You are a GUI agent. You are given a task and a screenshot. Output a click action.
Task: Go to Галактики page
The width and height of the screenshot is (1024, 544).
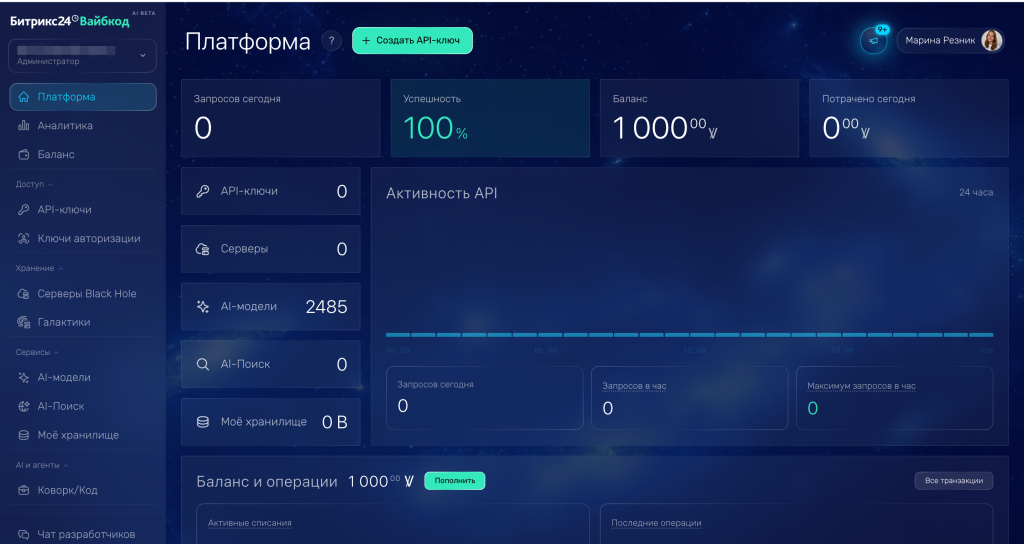83,322
